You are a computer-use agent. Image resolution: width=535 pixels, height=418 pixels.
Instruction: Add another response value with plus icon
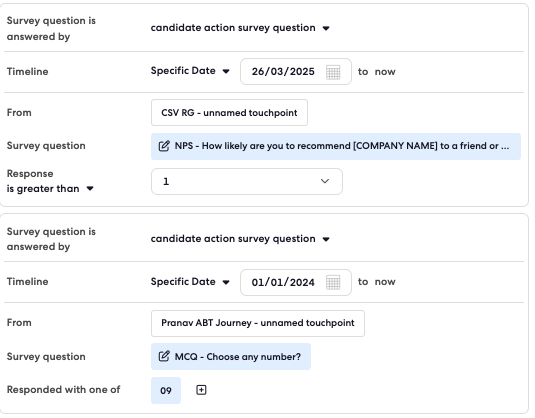pyautogui.click(x=201, y=390)
